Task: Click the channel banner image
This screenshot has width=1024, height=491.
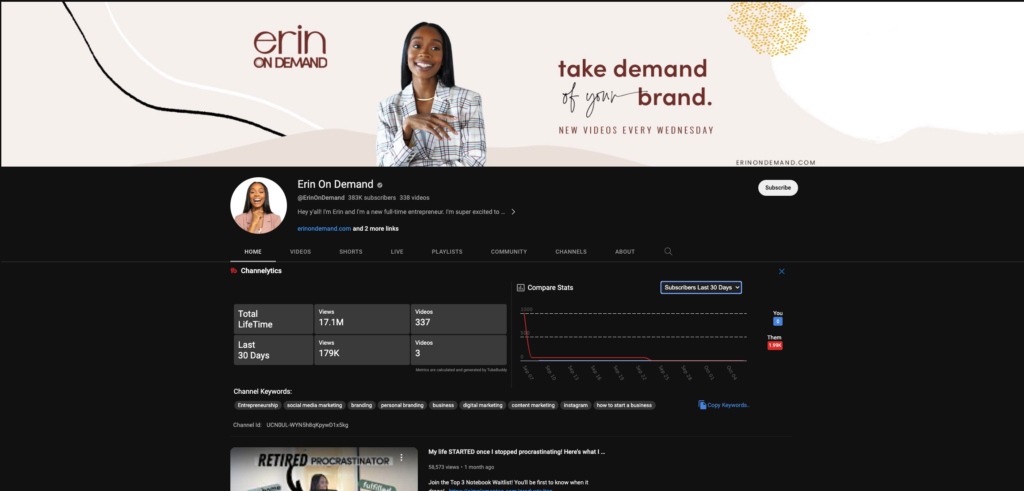Action: [x=512, y=84]
